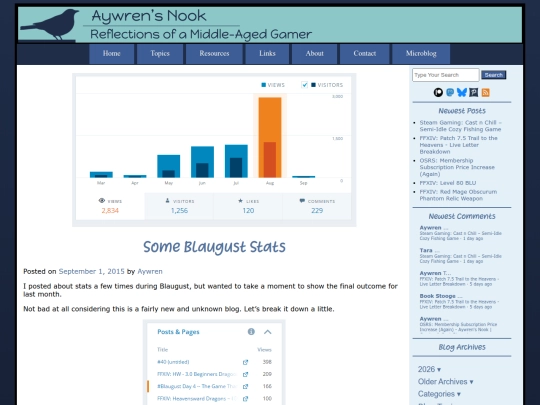Select the May bar in the chart

(169, 166)
